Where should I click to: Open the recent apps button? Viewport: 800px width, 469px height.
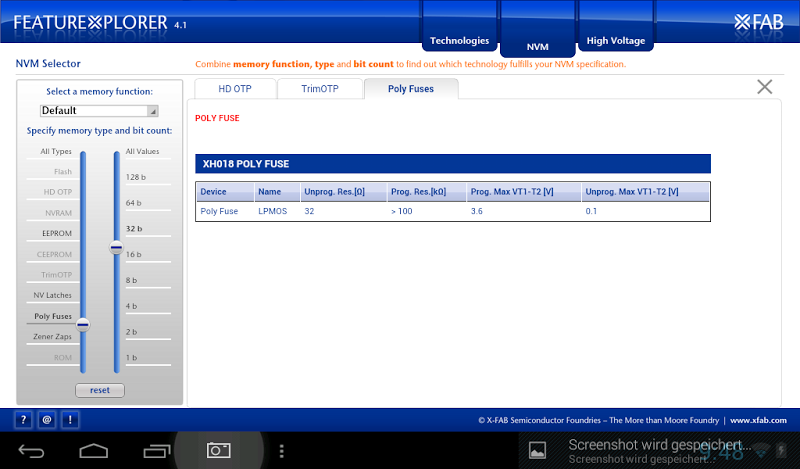(157, 451)
